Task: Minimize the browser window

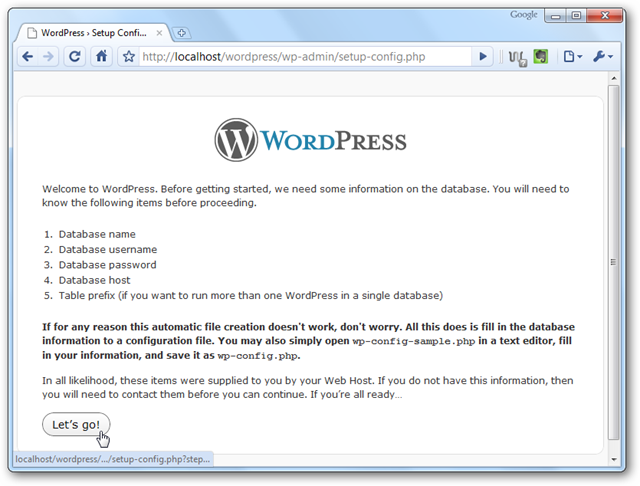Action: [556, 16]
